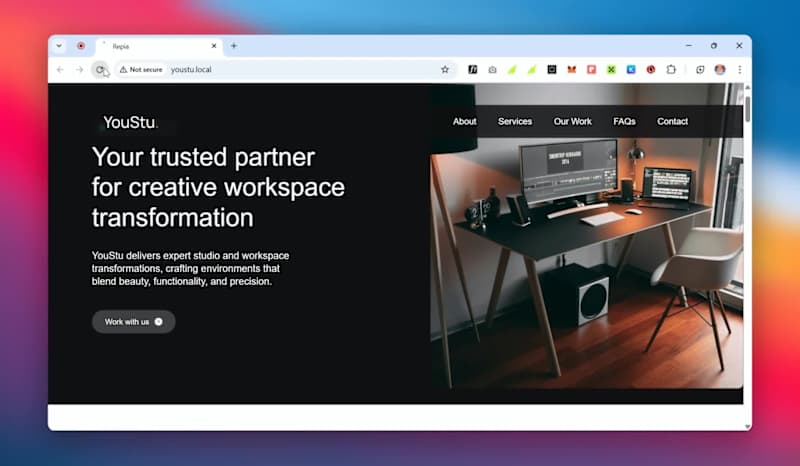Click the green X extension icon
Viewport: 800px width, 466px height.
pos(611,69)
